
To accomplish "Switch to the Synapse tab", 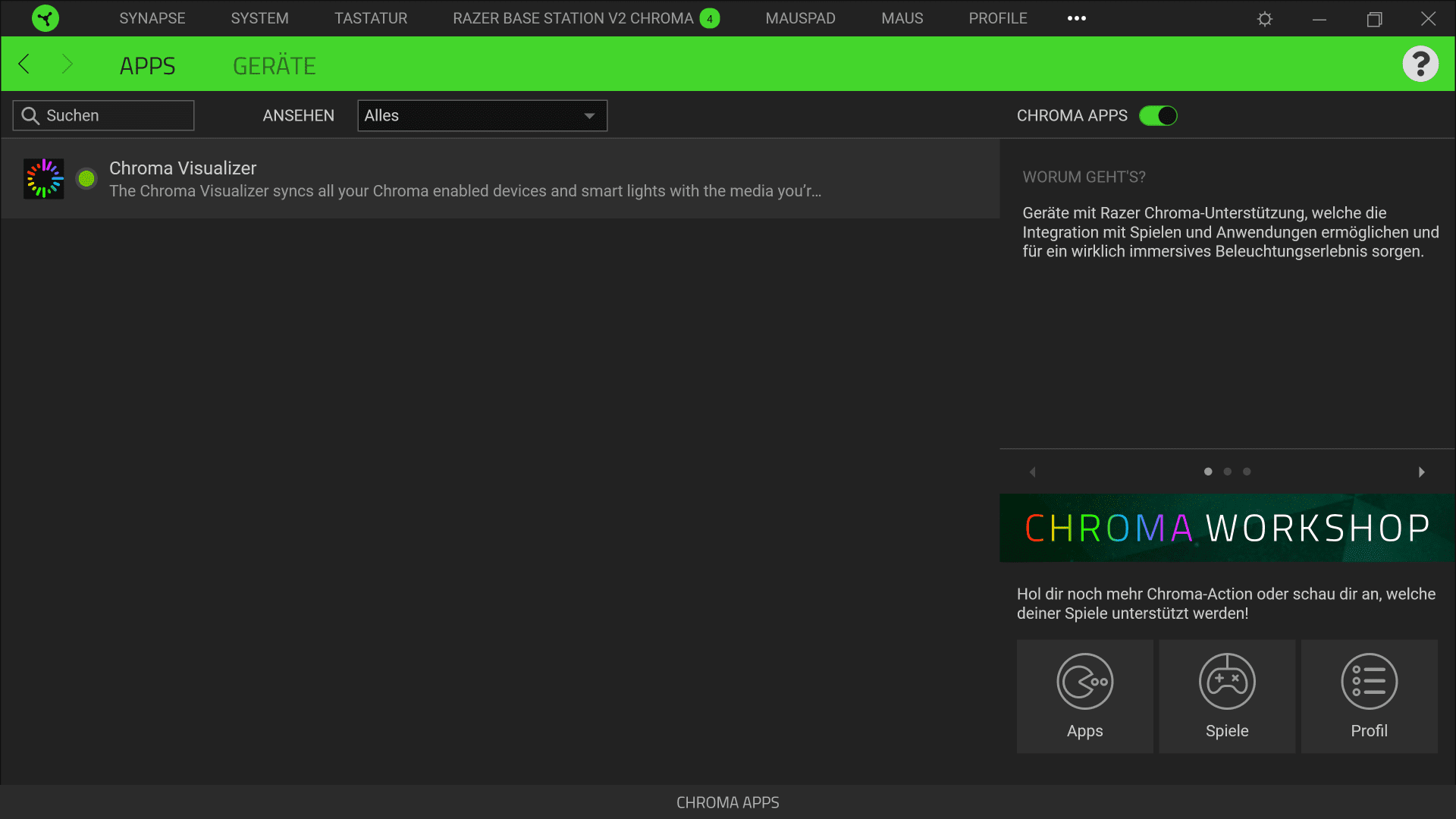I will (152, 18).
